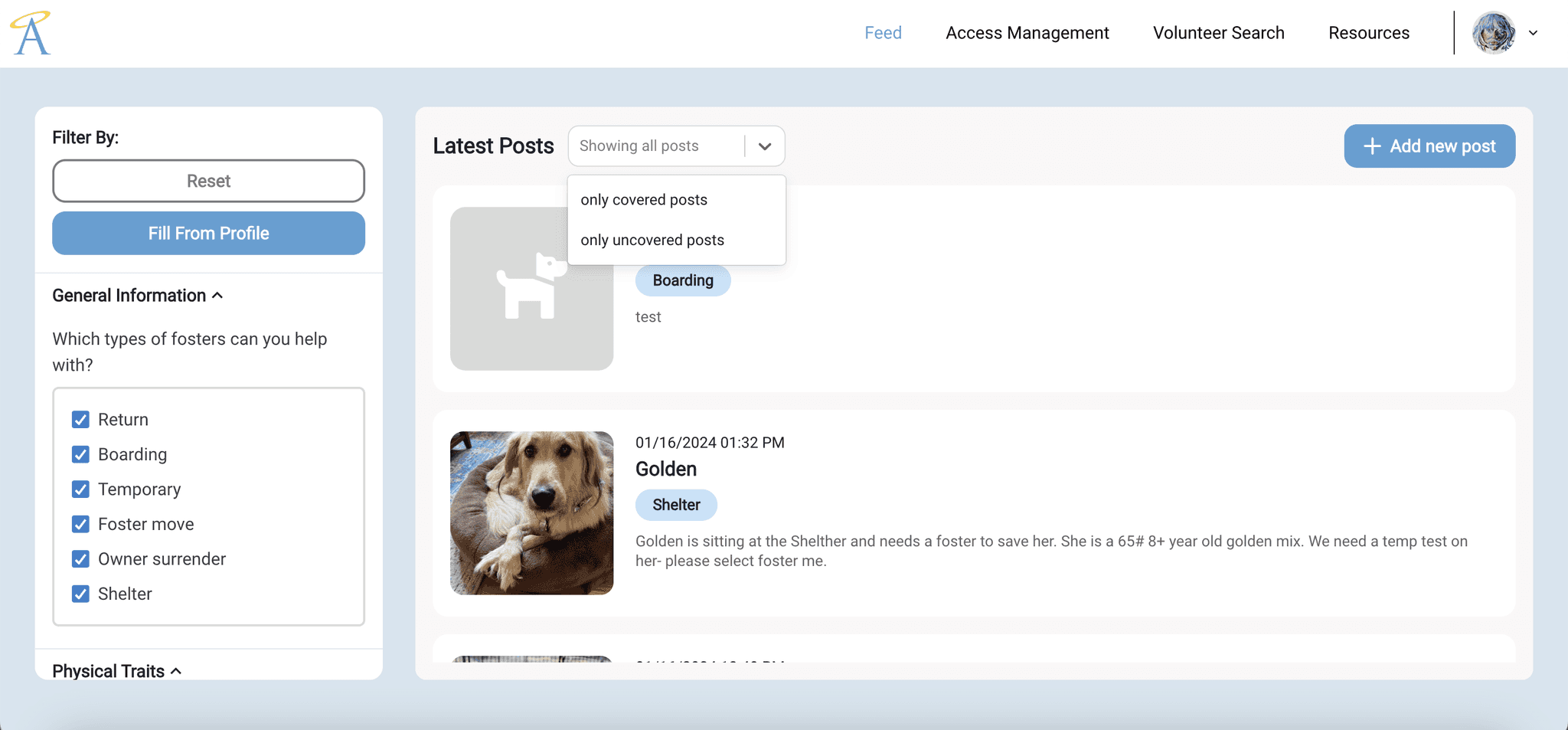Viewport: 1568px width, 730px height.
Task: Click the Showing all posts combo box
Action: point(676,146)
